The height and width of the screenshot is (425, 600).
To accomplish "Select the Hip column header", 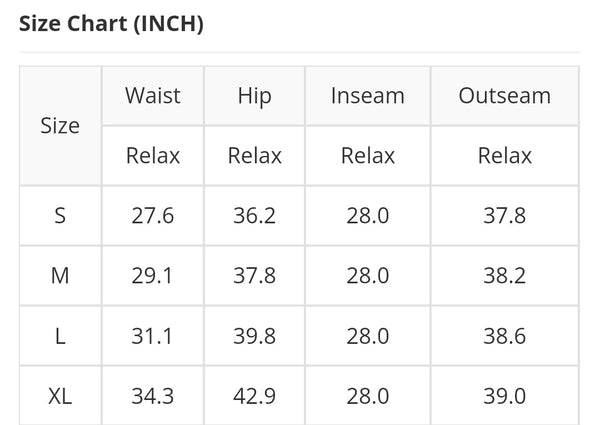I will (254, 96).
